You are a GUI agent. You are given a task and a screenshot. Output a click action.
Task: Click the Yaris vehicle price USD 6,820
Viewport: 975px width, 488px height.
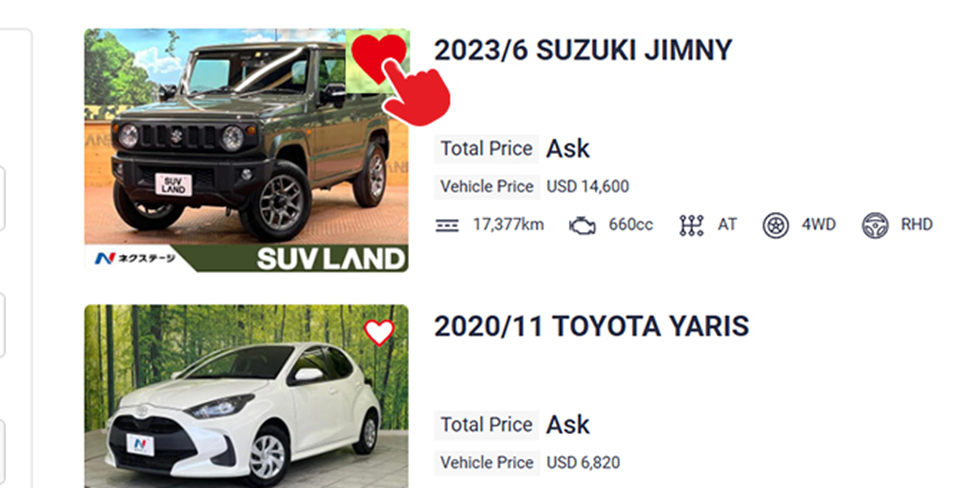[x=583, y=463]
